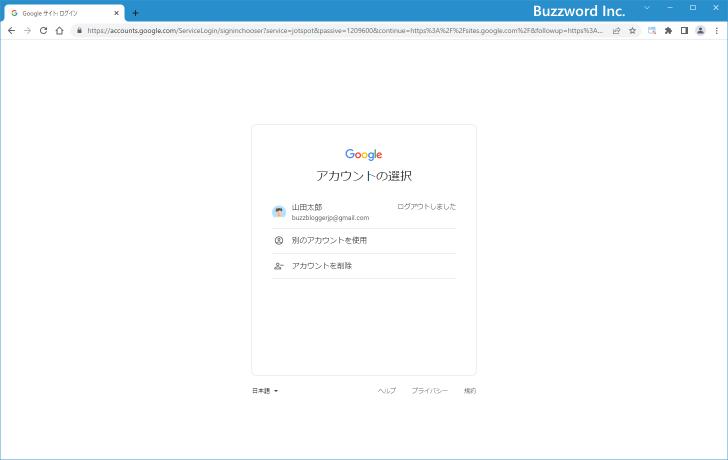Click the buzzbloggerjp@gmail.com address

point(330,218)
